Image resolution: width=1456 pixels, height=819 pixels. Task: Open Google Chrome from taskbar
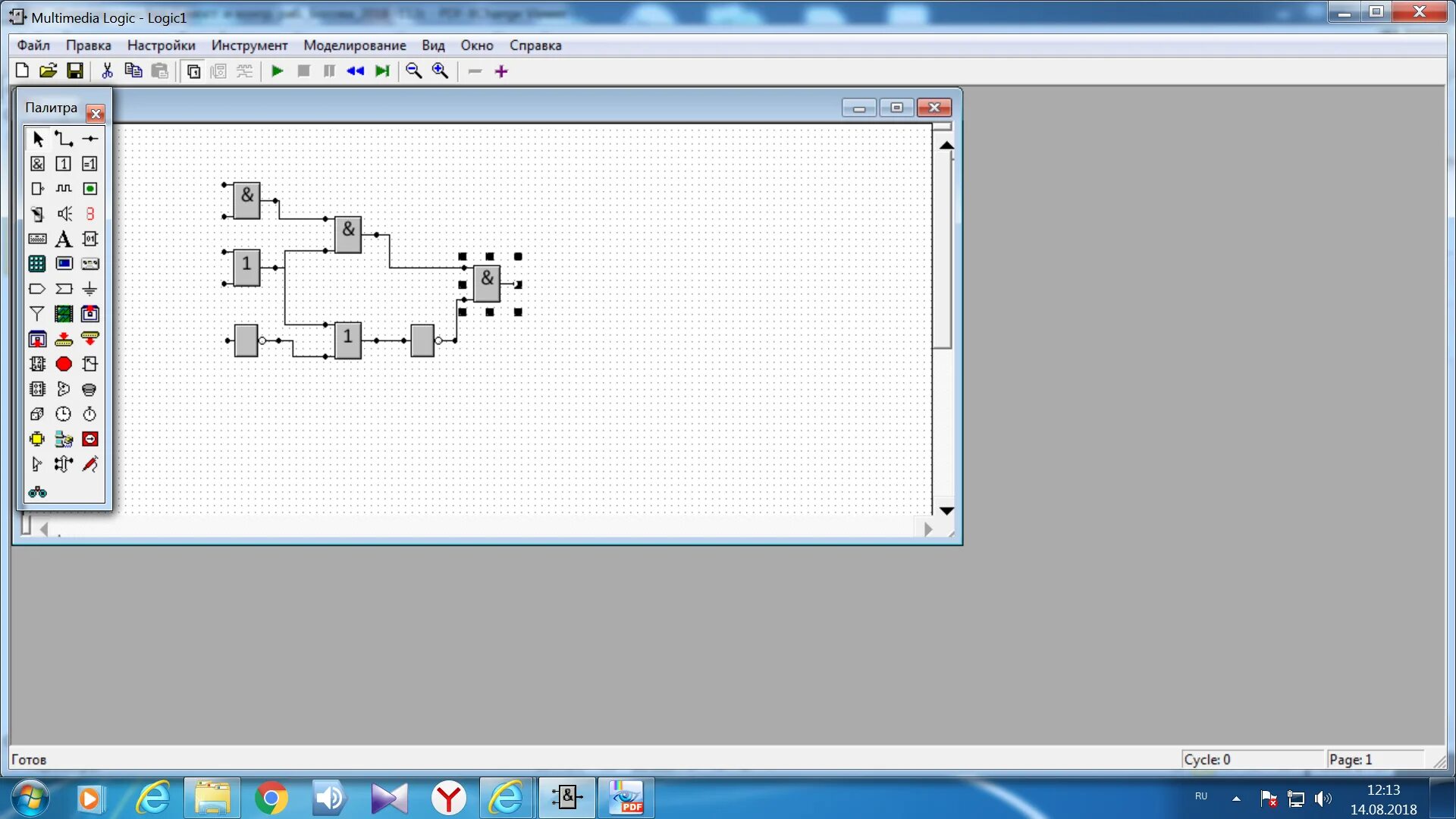(271, 798)
